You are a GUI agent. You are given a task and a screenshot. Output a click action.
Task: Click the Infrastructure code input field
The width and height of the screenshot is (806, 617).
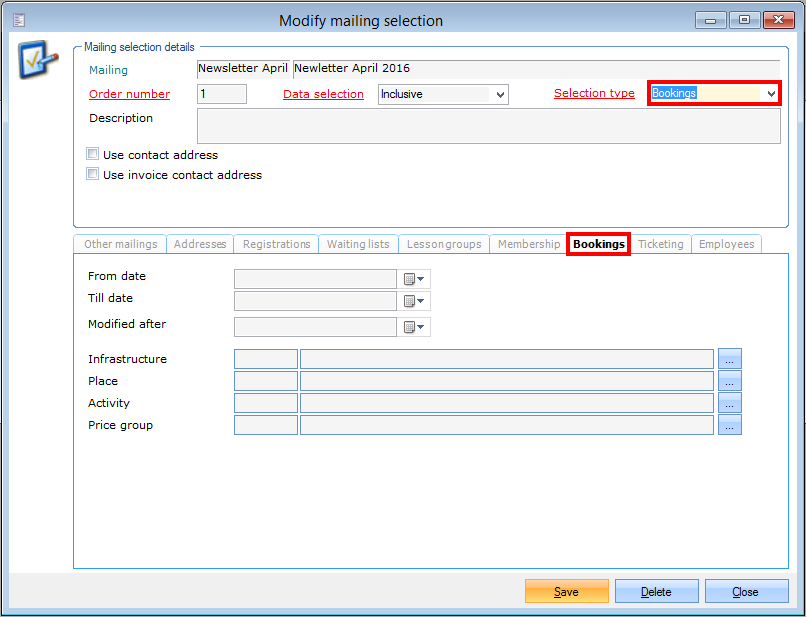266,359
